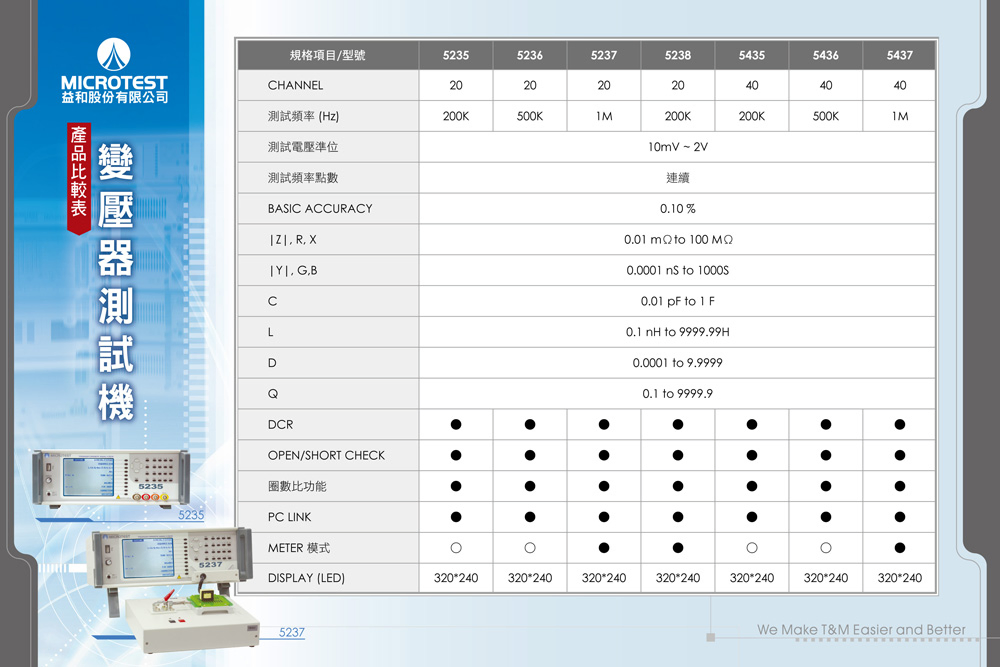This screenshot has height=667, width=1000.
Task: Click the 測試電壓準位 row label
Action: (303, 147)
